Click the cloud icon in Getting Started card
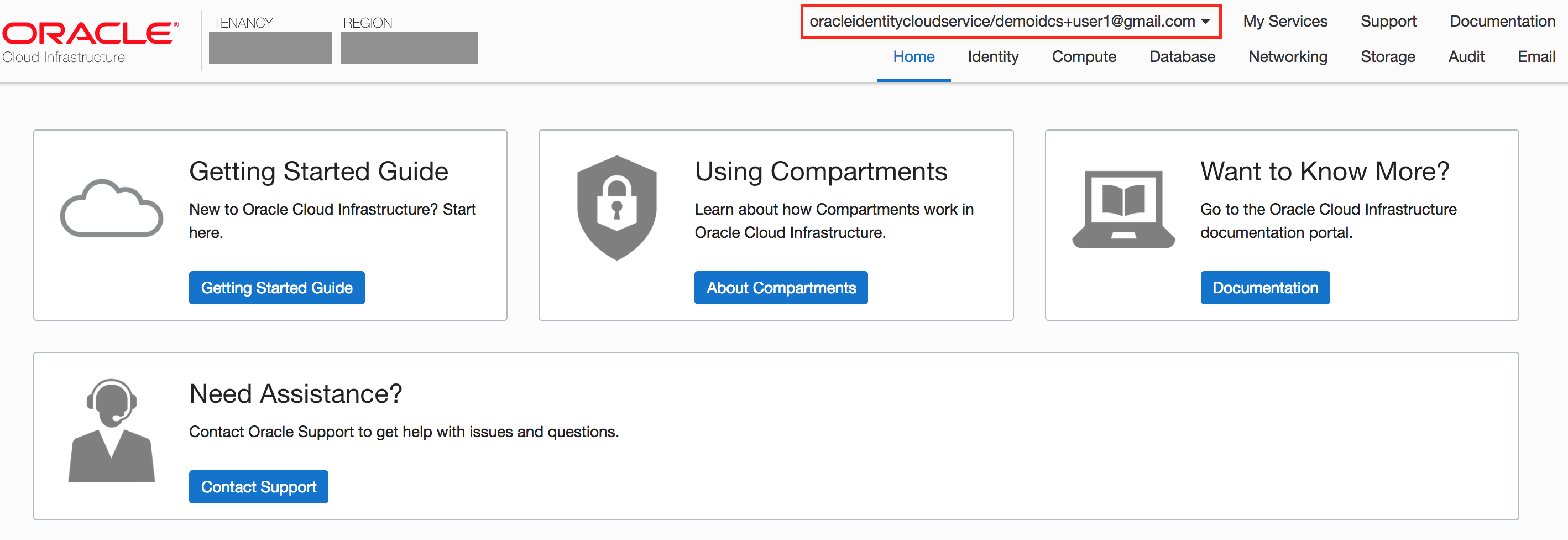Screen dimensions: 1568x540 (111, 207)
